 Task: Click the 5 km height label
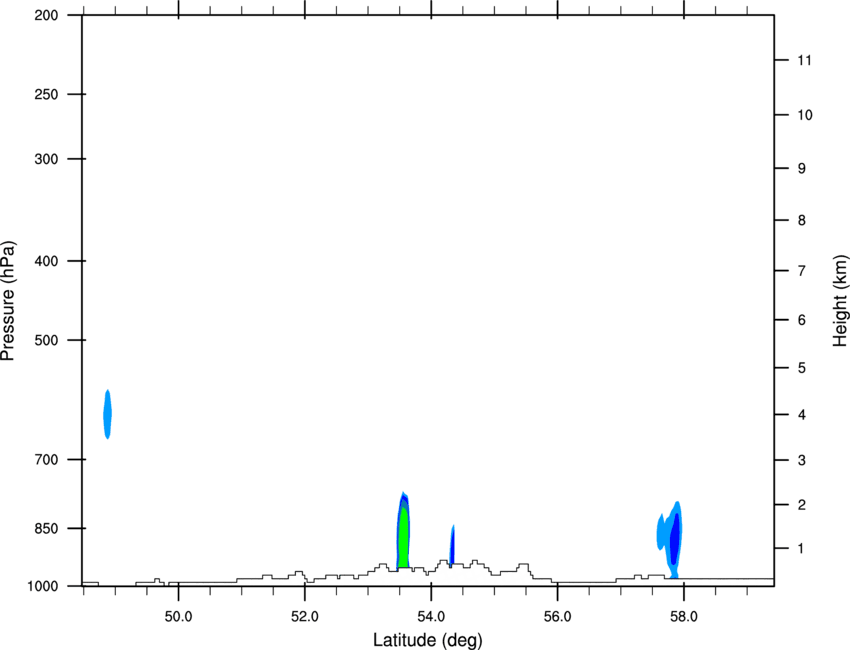click(802, 368)
